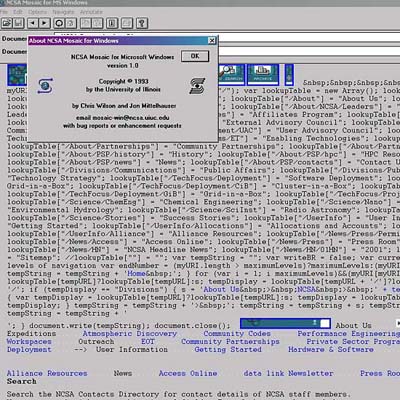Go forward with the right arrow icon

point(44,23)
